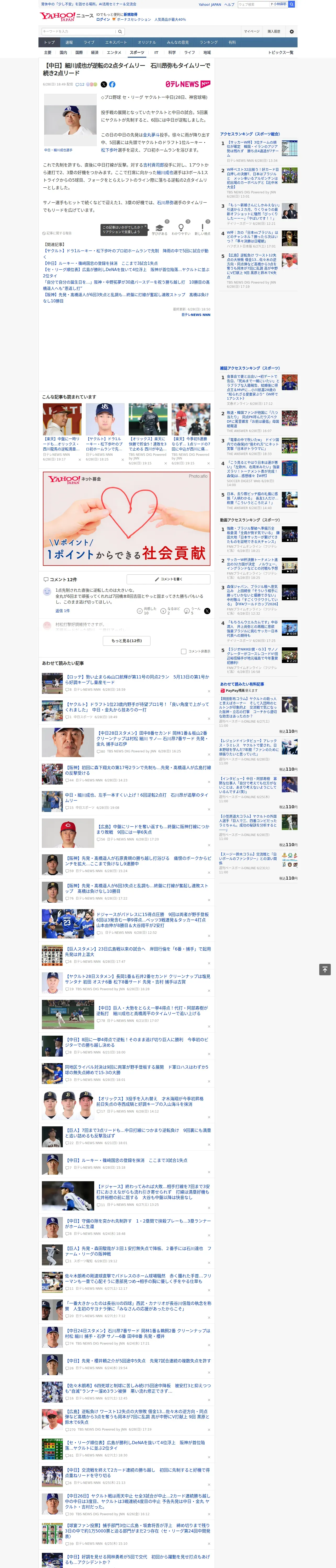Open the エンタメ category
Viewport: 336px width, 1568px height.
(114, 53)
